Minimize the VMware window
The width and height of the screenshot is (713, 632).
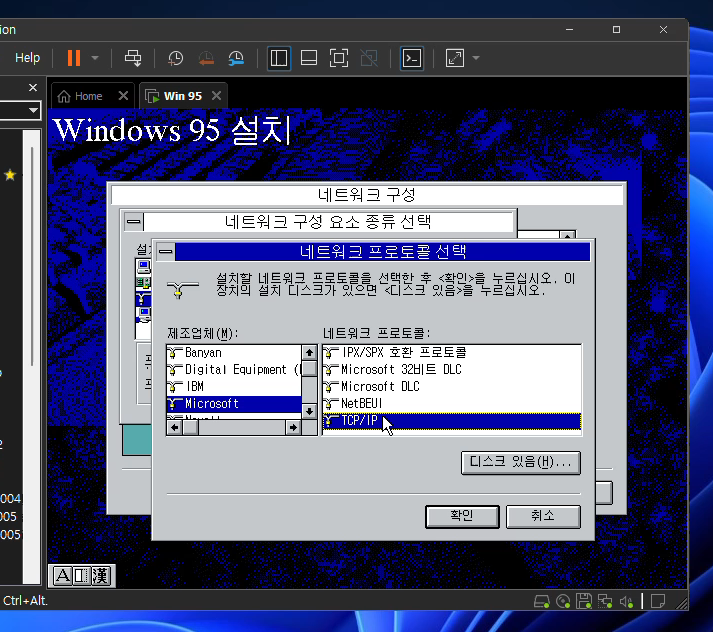click(569, 30)
